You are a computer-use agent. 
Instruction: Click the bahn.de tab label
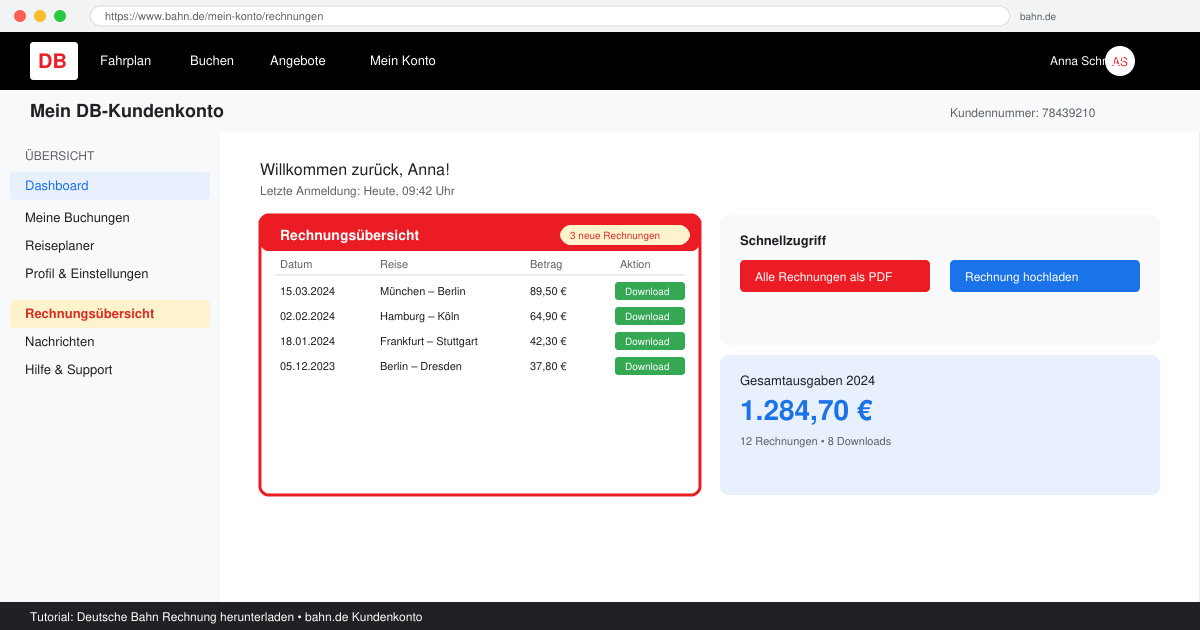point(1038,17)
